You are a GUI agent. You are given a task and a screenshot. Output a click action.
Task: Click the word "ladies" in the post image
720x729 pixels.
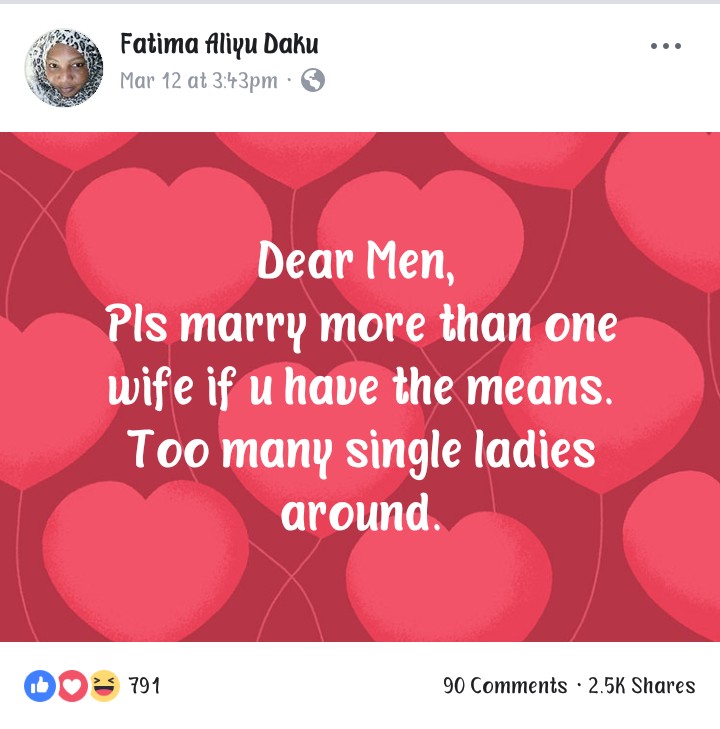coord(536,450)
